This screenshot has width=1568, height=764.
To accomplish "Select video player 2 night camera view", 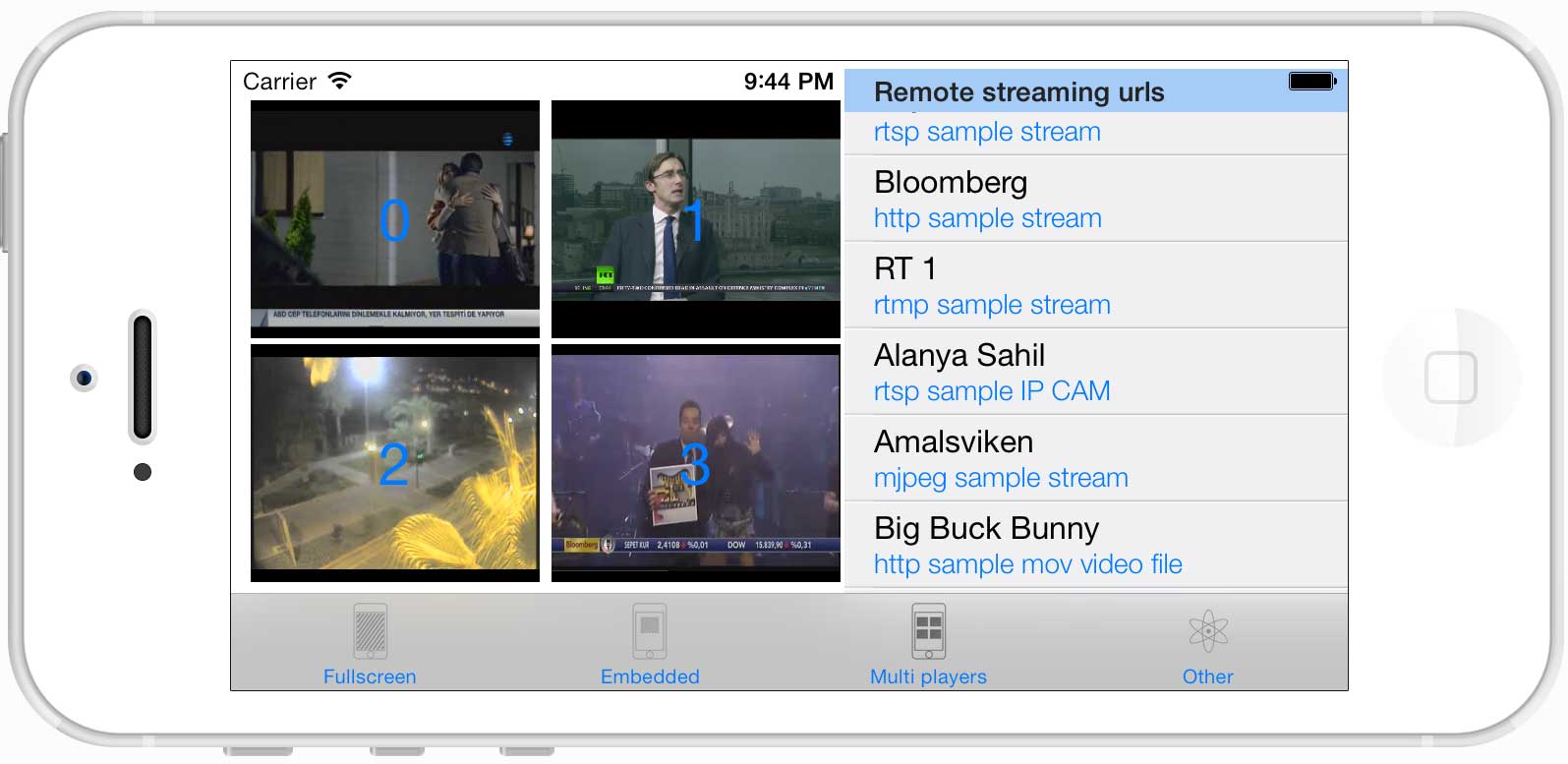I will click(x=395, y=463).
